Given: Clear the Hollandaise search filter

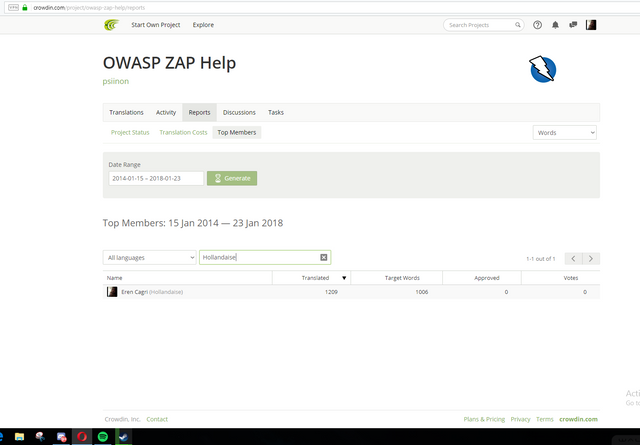Looking at the screenshot, I should click(x=324, y=257).
